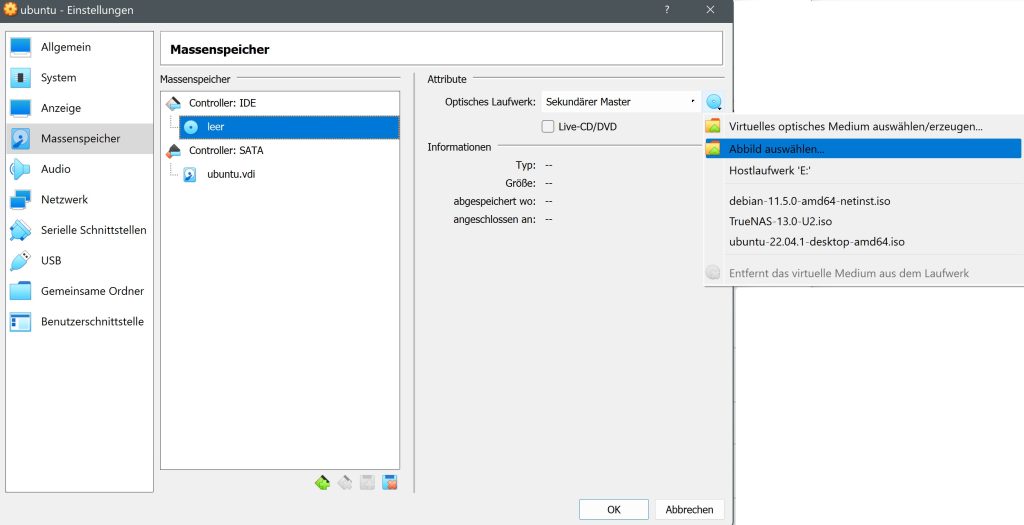Click the leer optical disc icon

[190, 127]
